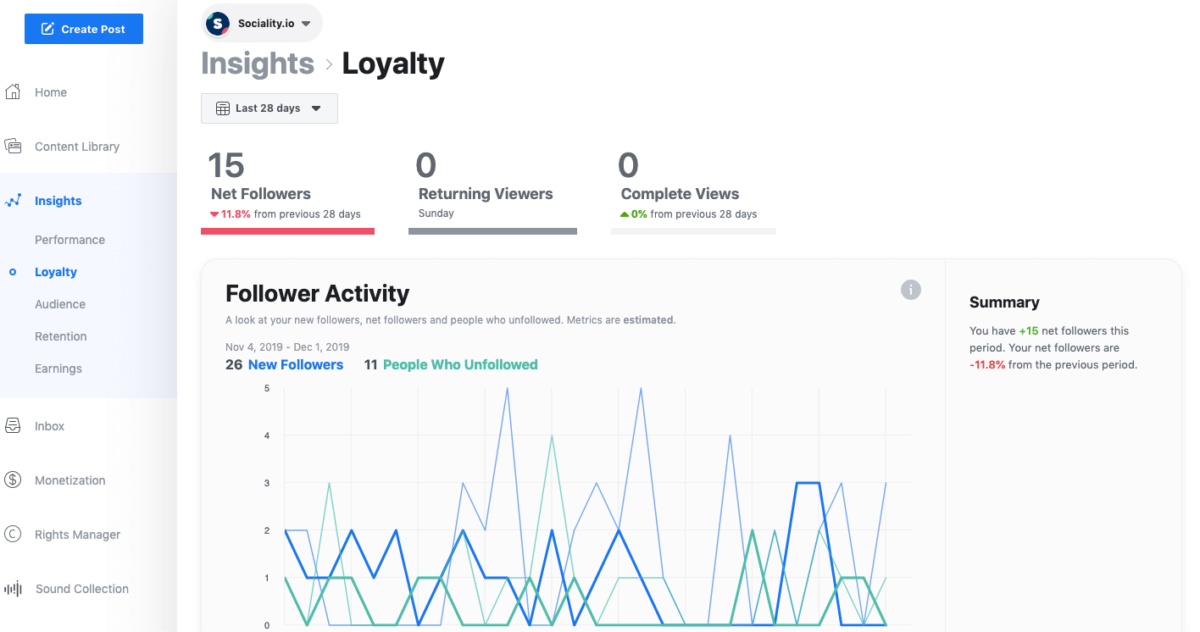Screen dimensions: 1200x632
Task: Select the Insights chart icon
Action: point(14,200)
